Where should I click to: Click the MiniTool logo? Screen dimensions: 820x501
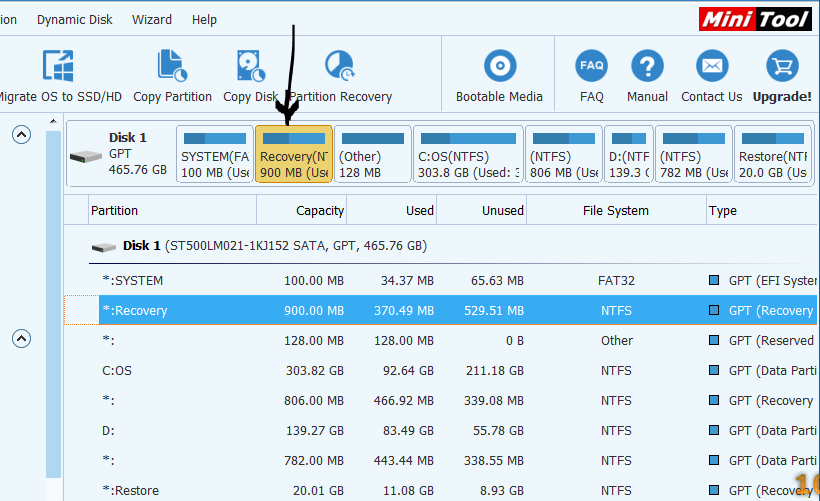click(x=755, y=19)
